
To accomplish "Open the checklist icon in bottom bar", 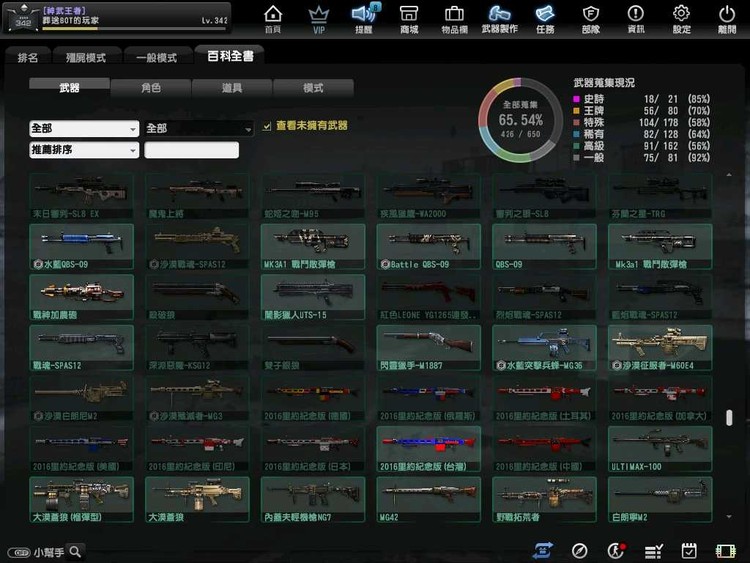I will point(653,552).
